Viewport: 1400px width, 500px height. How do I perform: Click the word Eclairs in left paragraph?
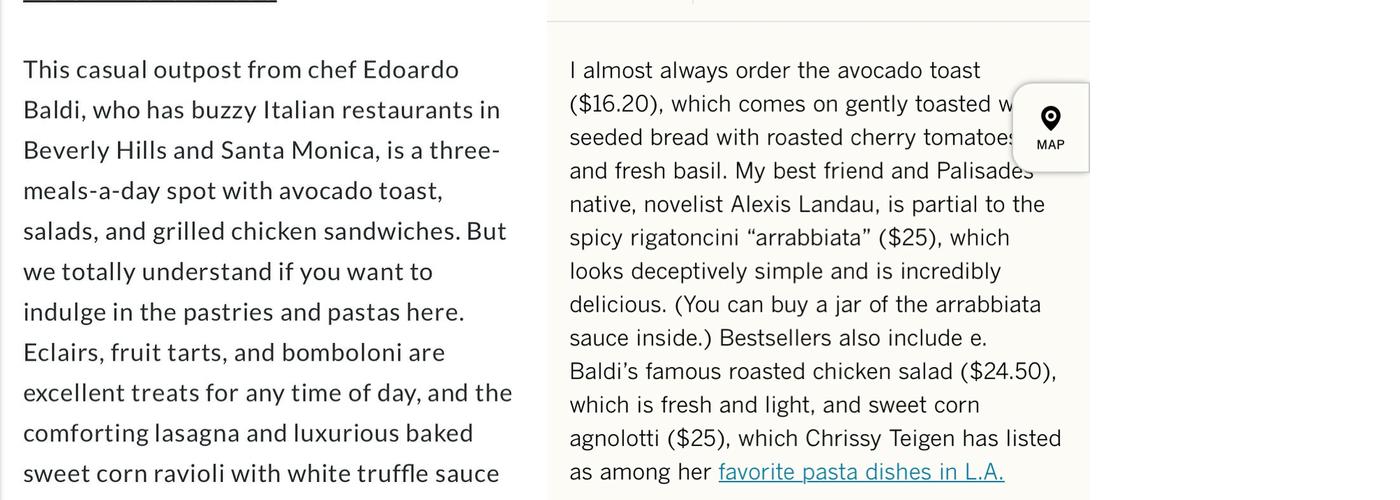[x=63, y=353]
